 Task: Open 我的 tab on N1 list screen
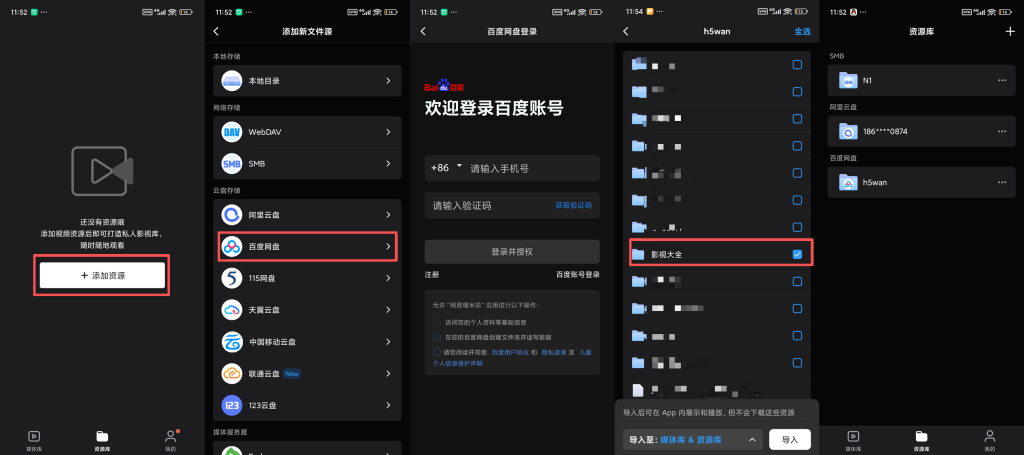coord(989,440)
